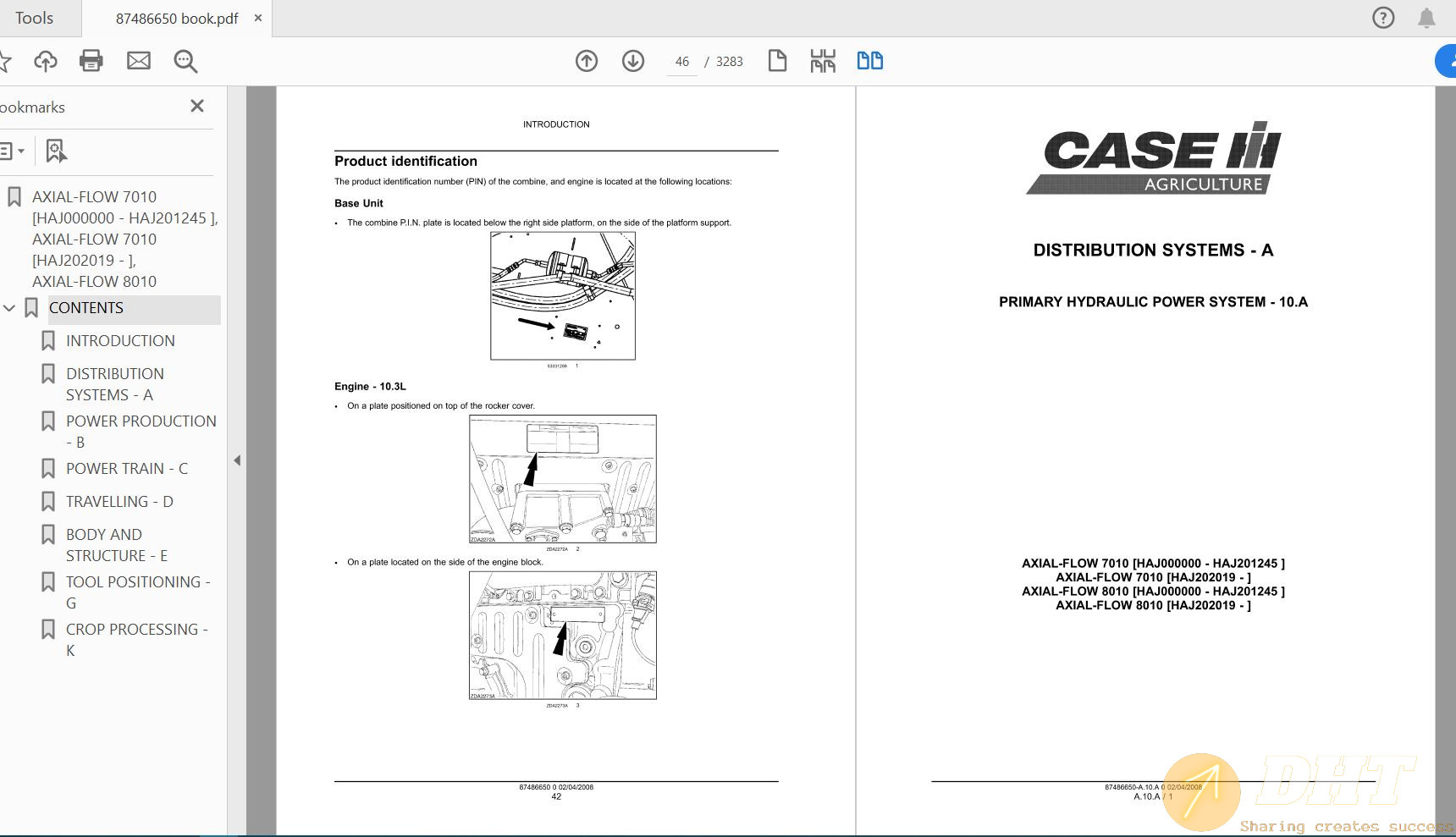Switch to the 87486650 book.pdf tab

pos(177,18)
